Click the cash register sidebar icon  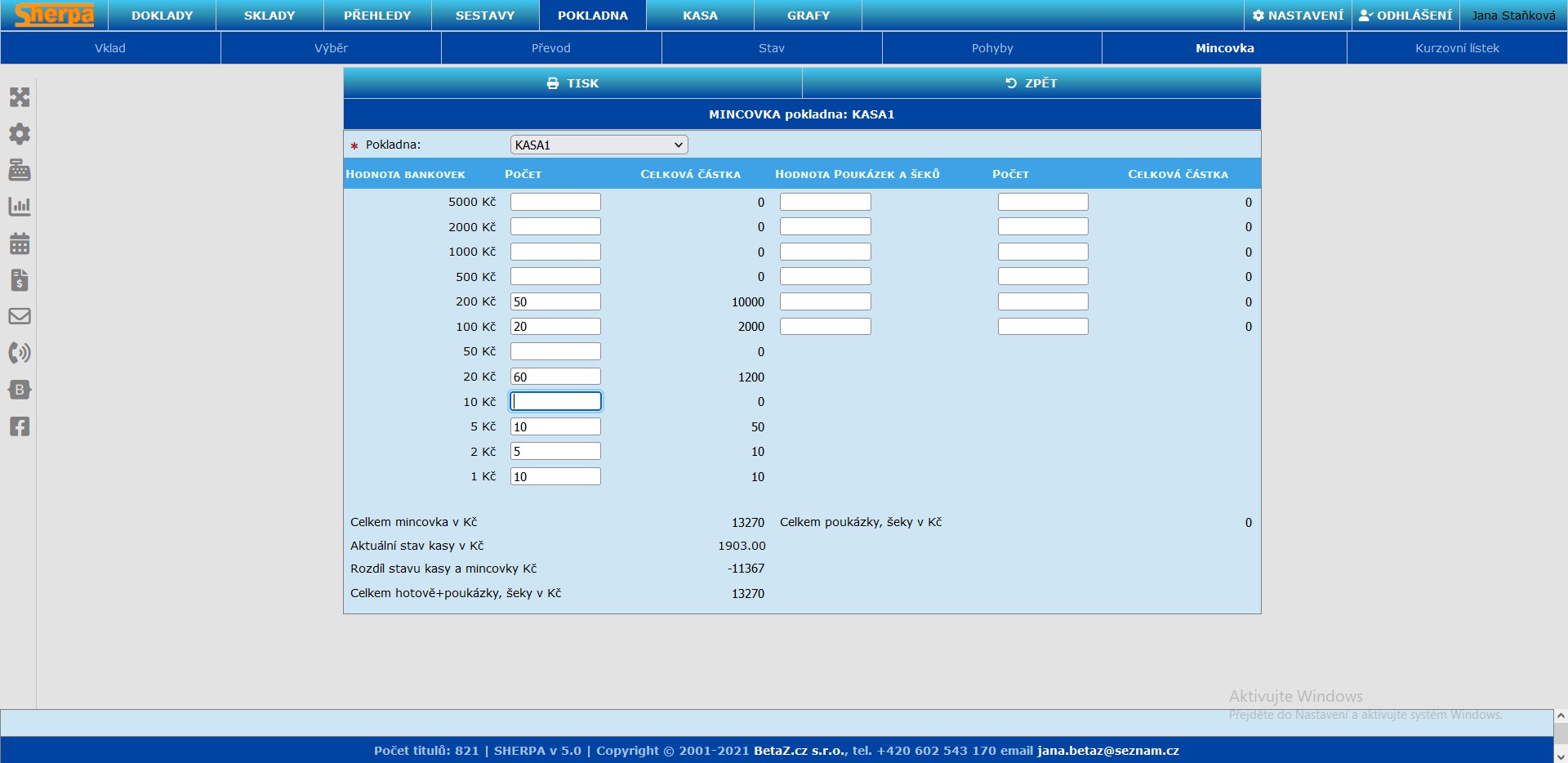tap(20, 170)
